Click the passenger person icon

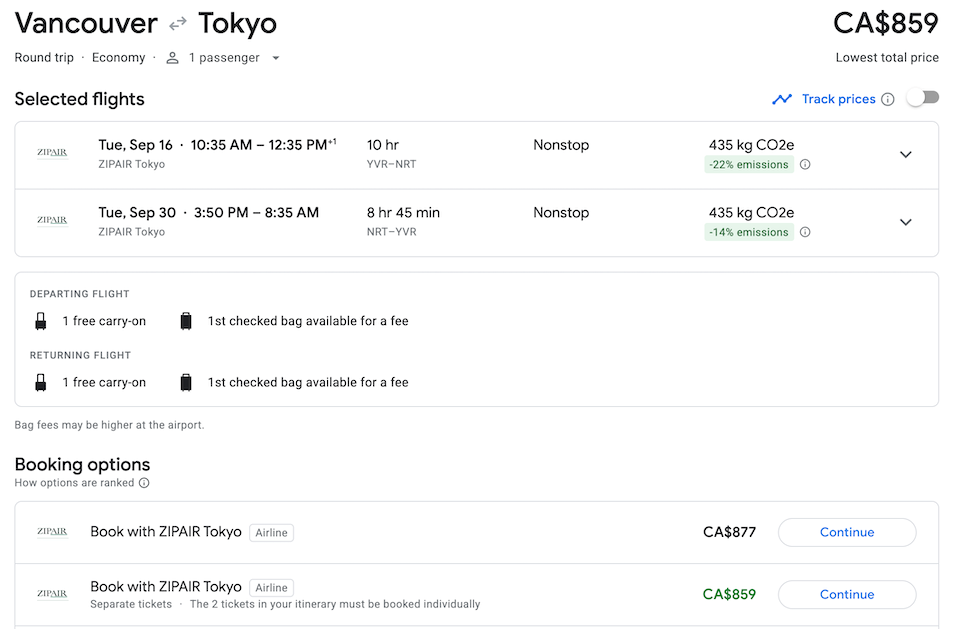point(173,58)
